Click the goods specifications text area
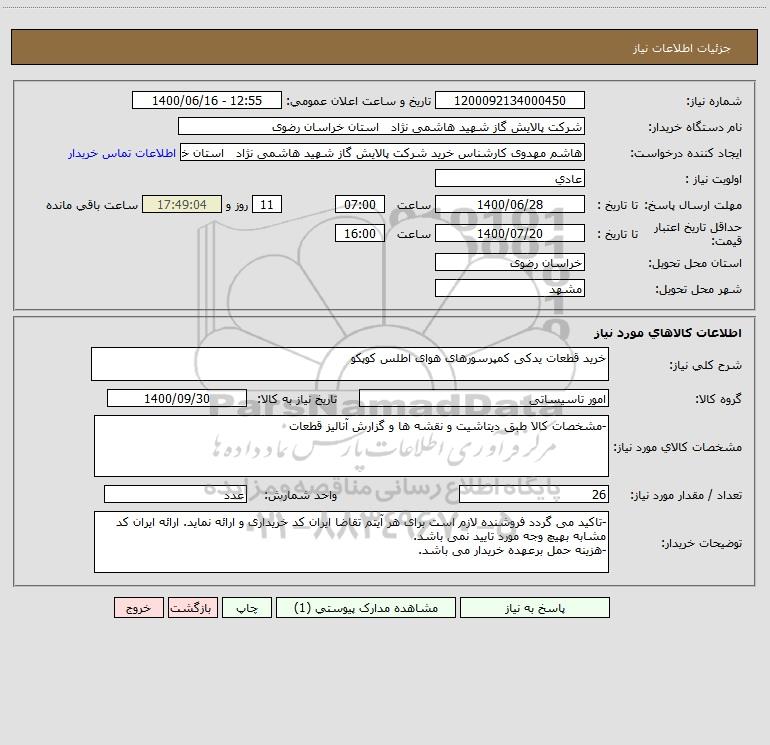Viewport: 770px width, 745px height. 351,446
